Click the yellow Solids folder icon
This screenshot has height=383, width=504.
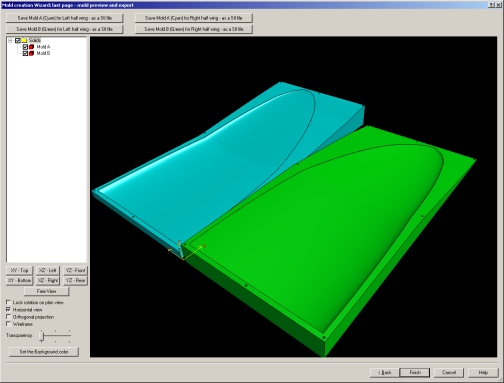pos(24,40)
